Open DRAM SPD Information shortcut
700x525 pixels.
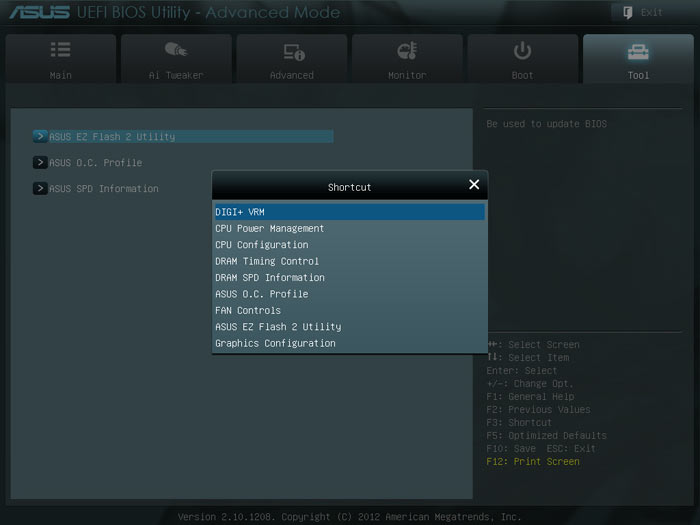coord(350,278)
